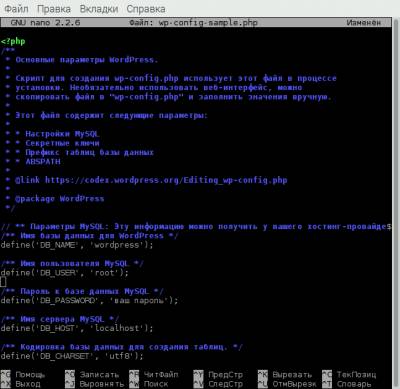Open the Вкладки menu

point(99,9)
